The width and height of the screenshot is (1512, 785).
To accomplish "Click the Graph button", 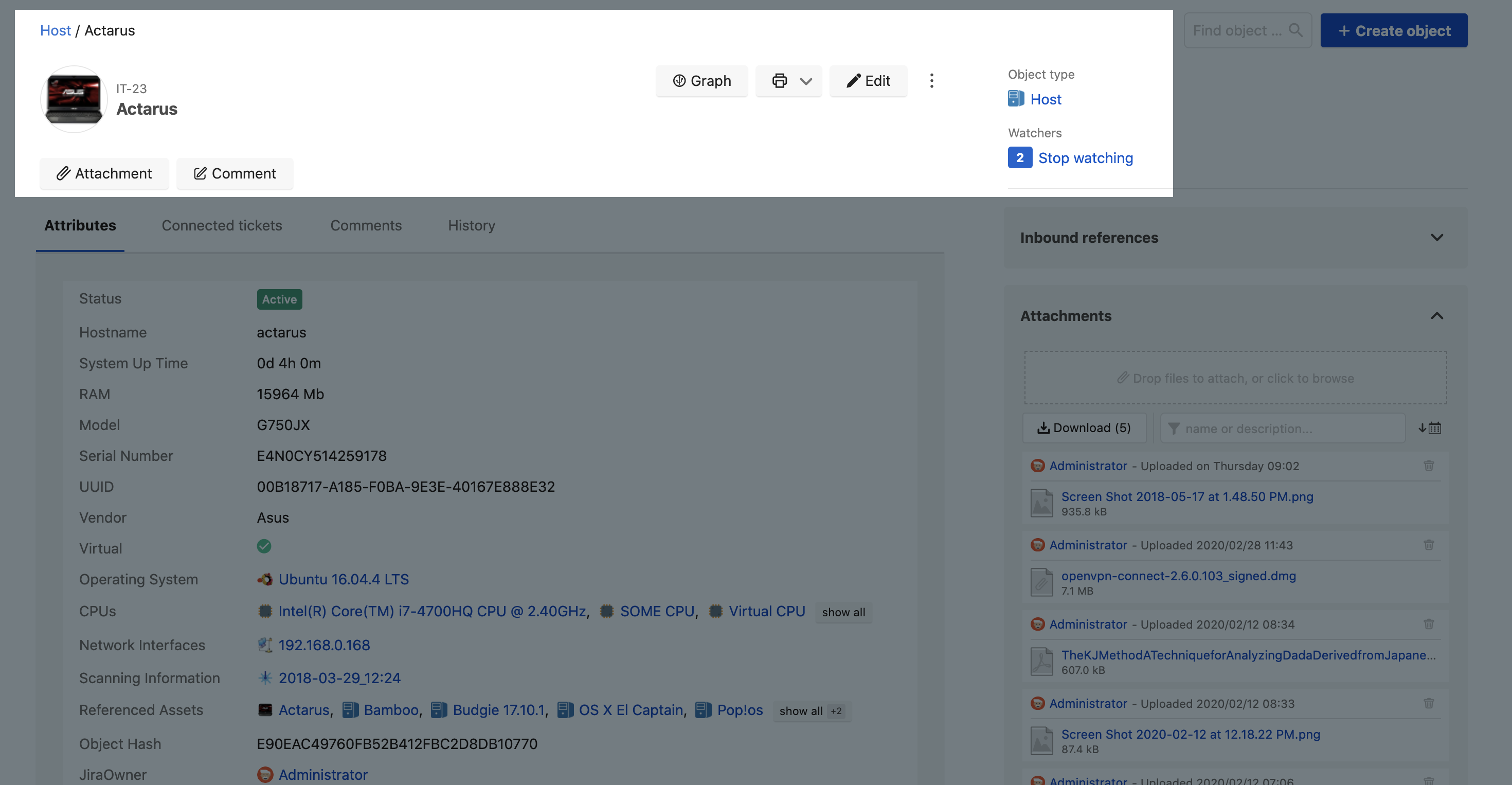I will click(x=701, y=80).
